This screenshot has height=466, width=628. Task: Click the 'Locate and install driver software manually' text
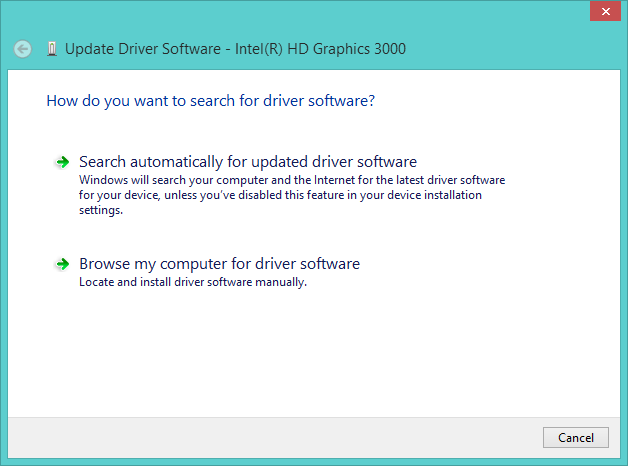193,282
